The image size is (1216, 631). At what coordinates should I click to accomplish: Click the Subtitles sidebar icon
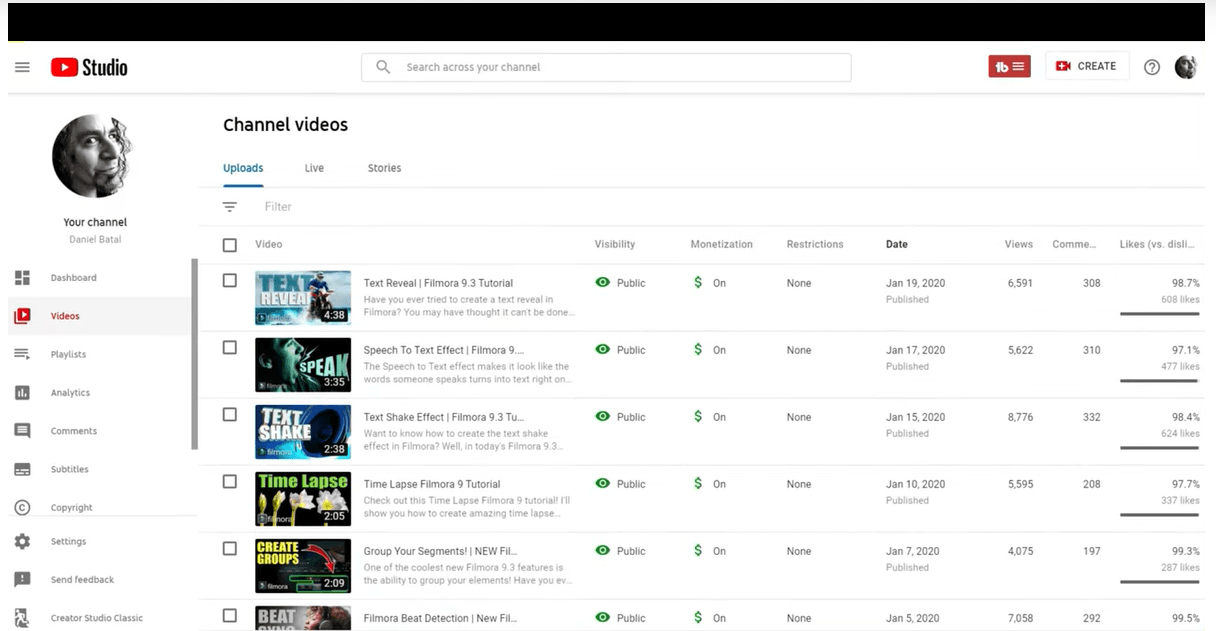click(22, 469)
